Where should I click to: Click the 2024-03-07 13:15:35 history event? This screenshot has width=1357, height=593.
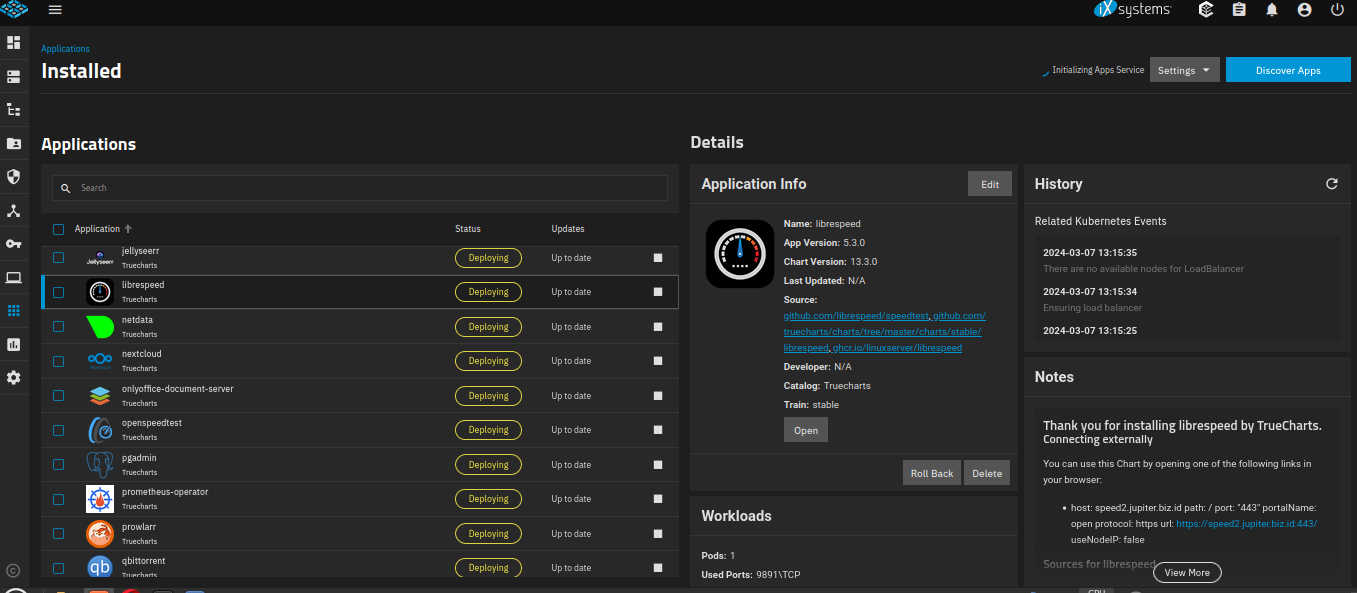point(1090,253)
